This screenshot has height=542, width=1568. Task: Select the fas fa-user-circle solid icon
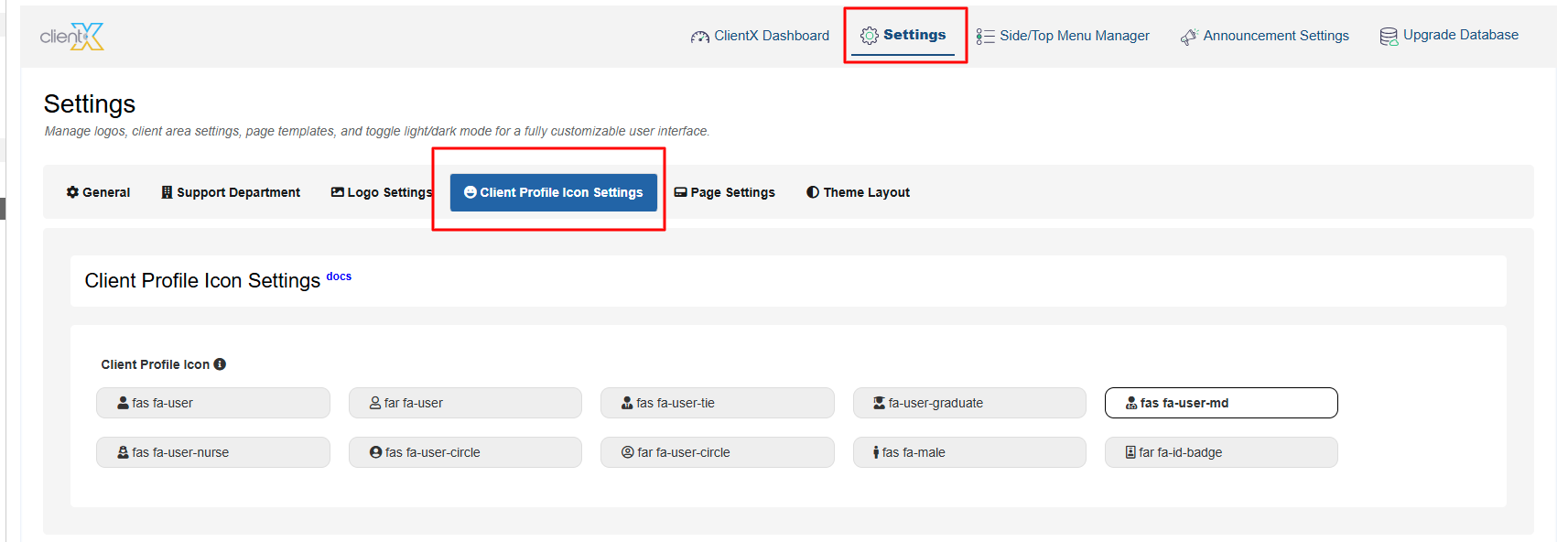(465, 452)
